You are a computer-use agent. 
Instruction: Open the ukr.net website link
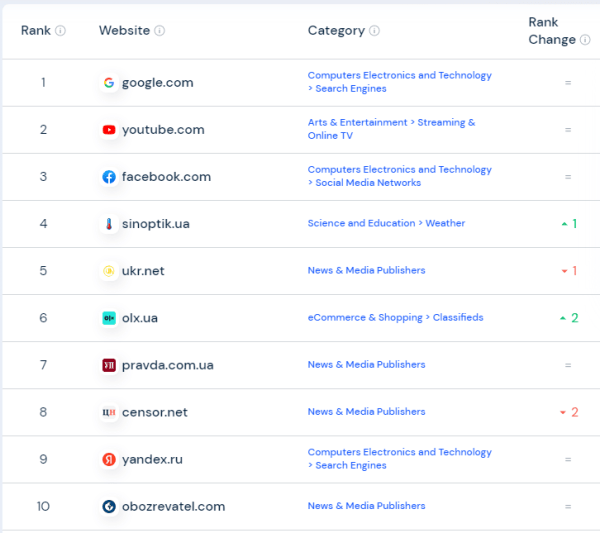pyautogui.click(x=143, y=271)
